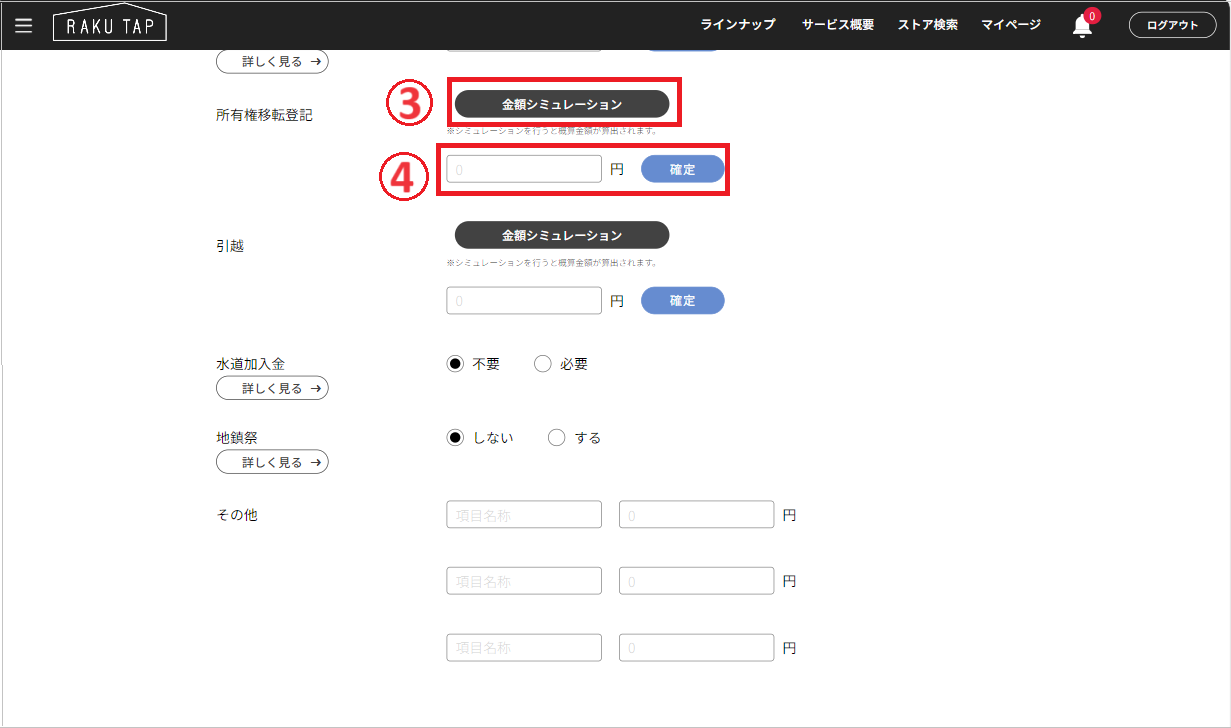Screen dimensions: 1231x728
Task: Click 詳しく見る above 所有権移転登記
Action: 272,62
